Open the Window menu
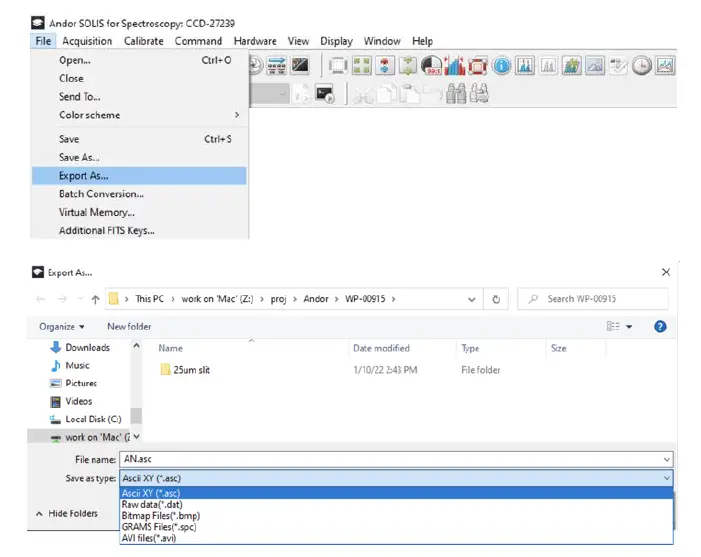Screen dimensions: 701x557 click(382, 41)
